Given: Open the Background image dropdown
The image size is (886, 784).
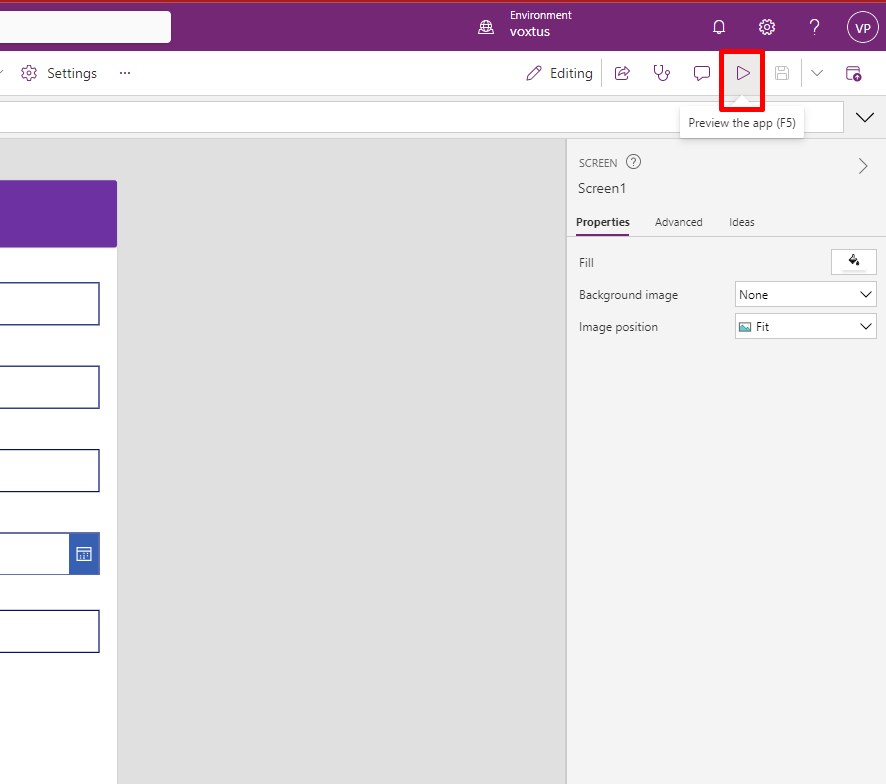Looking at the screenshot, I should (806, 294).
